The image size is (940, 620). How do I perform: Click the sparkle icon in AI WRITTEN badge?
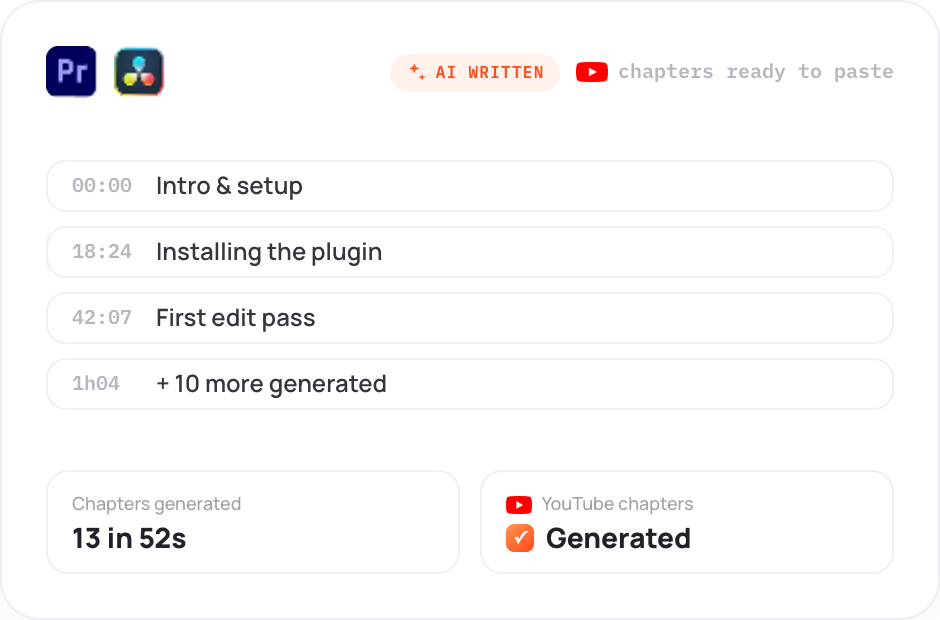point(417,72)
